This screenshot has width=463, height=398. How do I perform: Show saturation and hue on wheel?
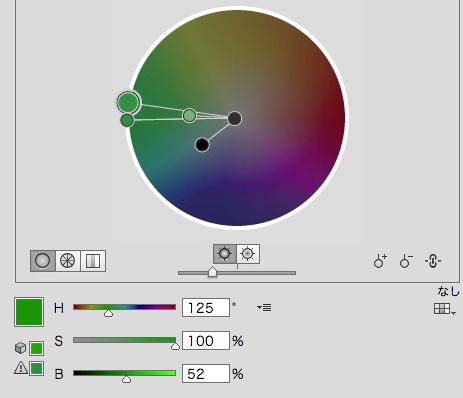pos(225,254)
